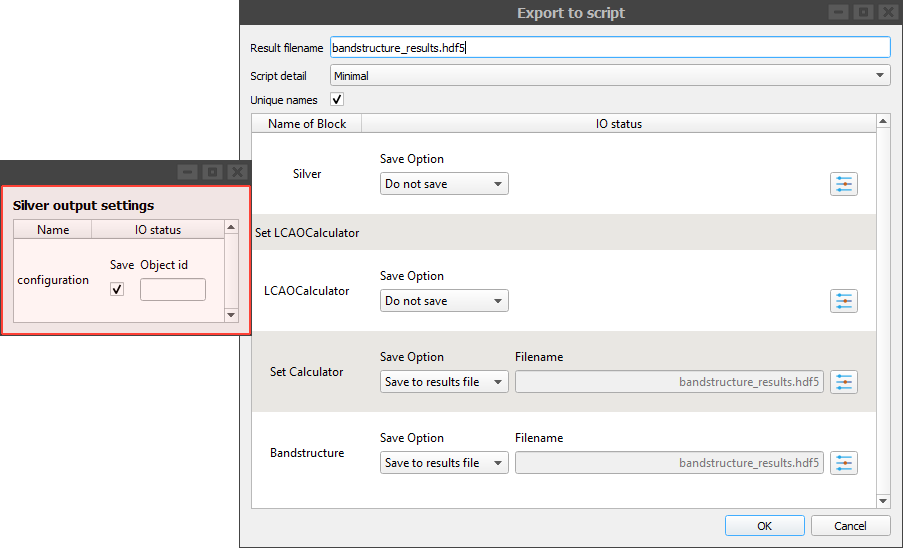Minimize the Silver output settings window
Screen dimensions: 903x548
coord(187,172)
